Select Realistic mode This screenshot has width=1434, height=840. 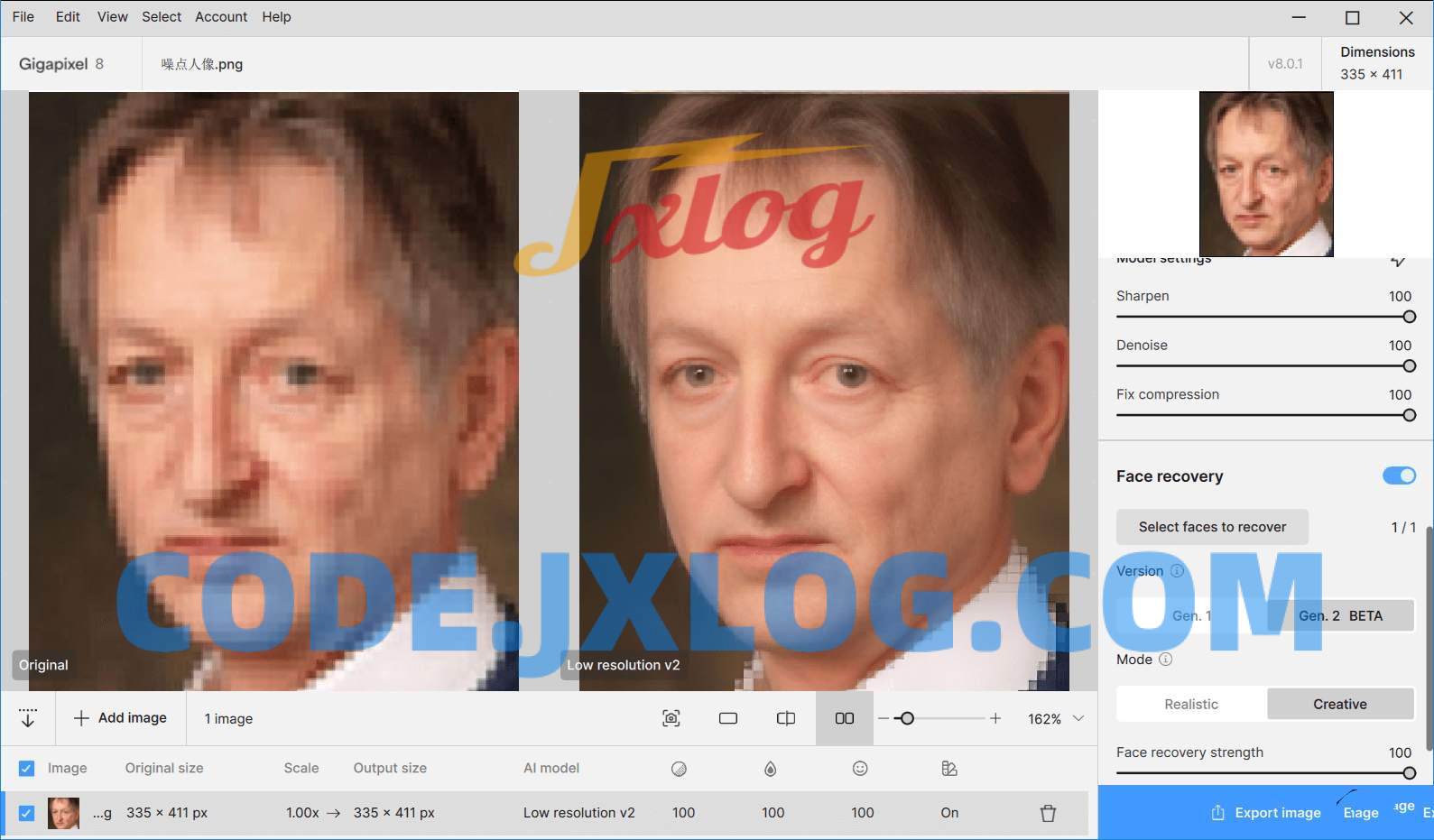(1191, 704)
